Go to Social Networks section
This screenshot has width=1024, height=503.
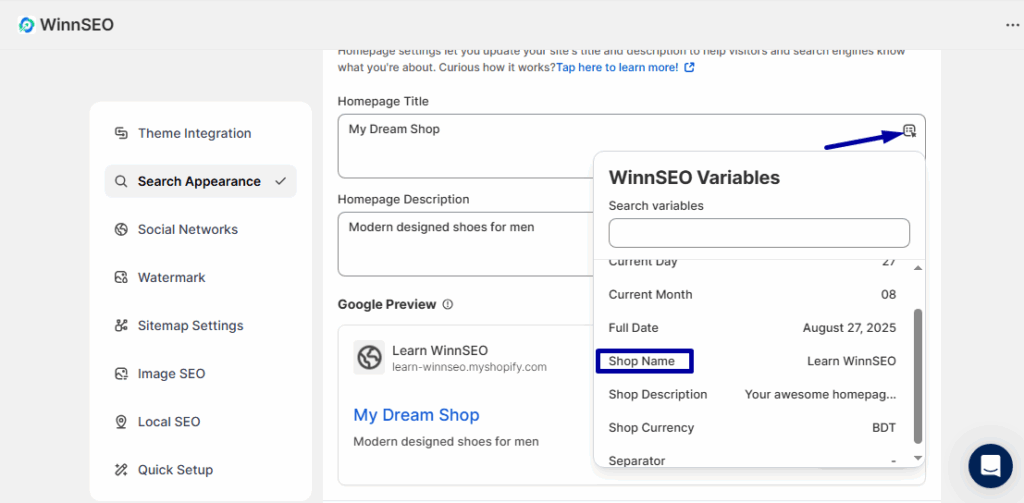(x=200, y=229)
